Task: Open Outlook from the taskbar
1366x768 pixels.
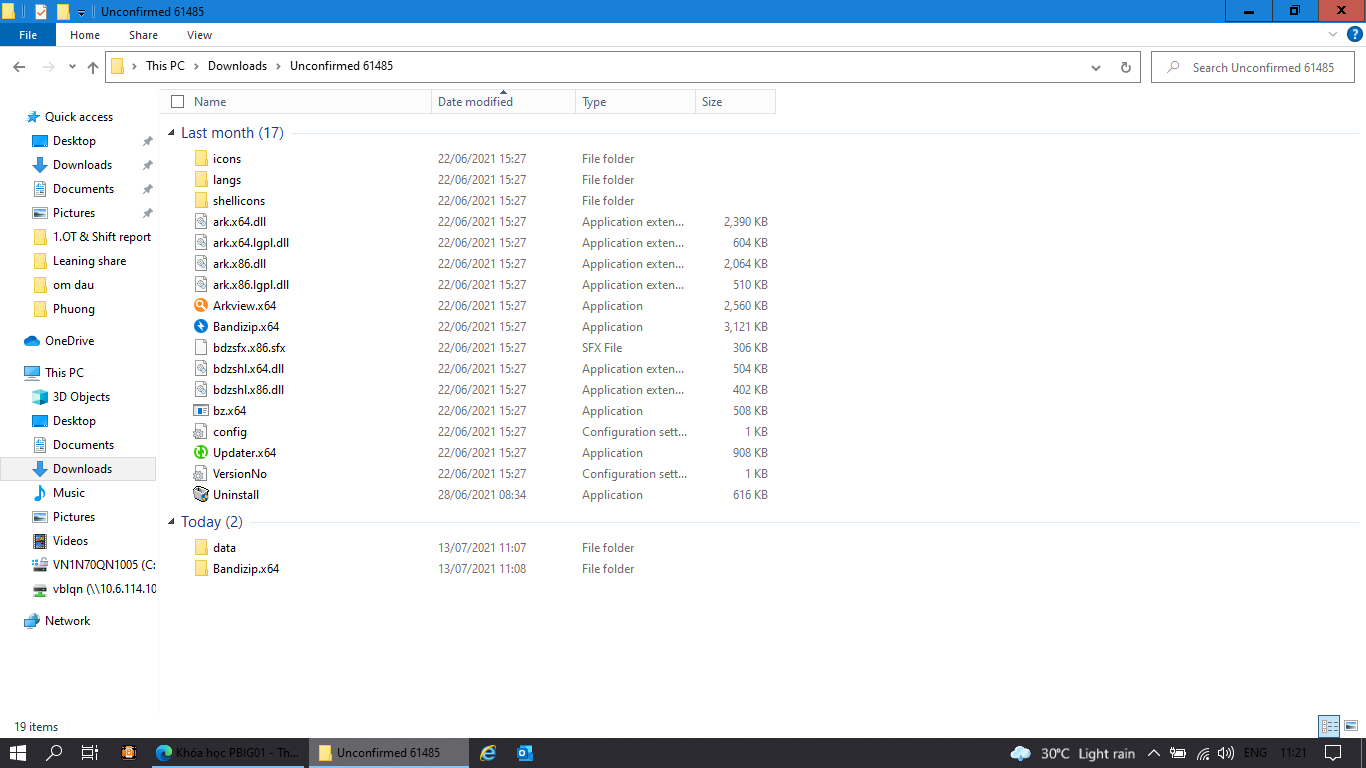Action: pyautogui.click(x=525, y=753)
